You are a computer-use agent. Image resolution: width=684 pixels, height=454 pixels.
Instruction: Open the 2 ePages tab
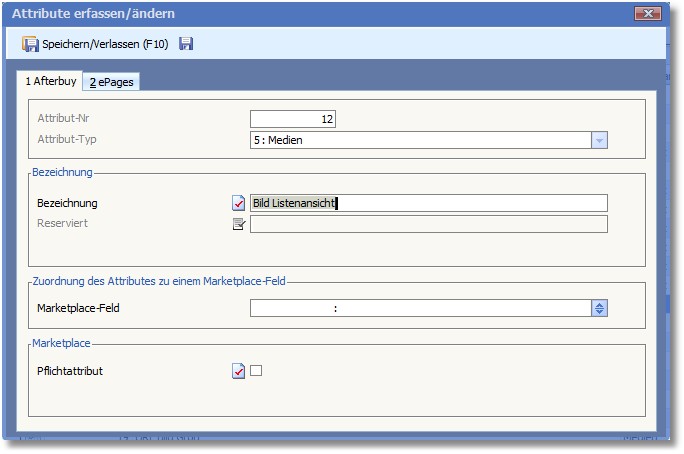111,82
